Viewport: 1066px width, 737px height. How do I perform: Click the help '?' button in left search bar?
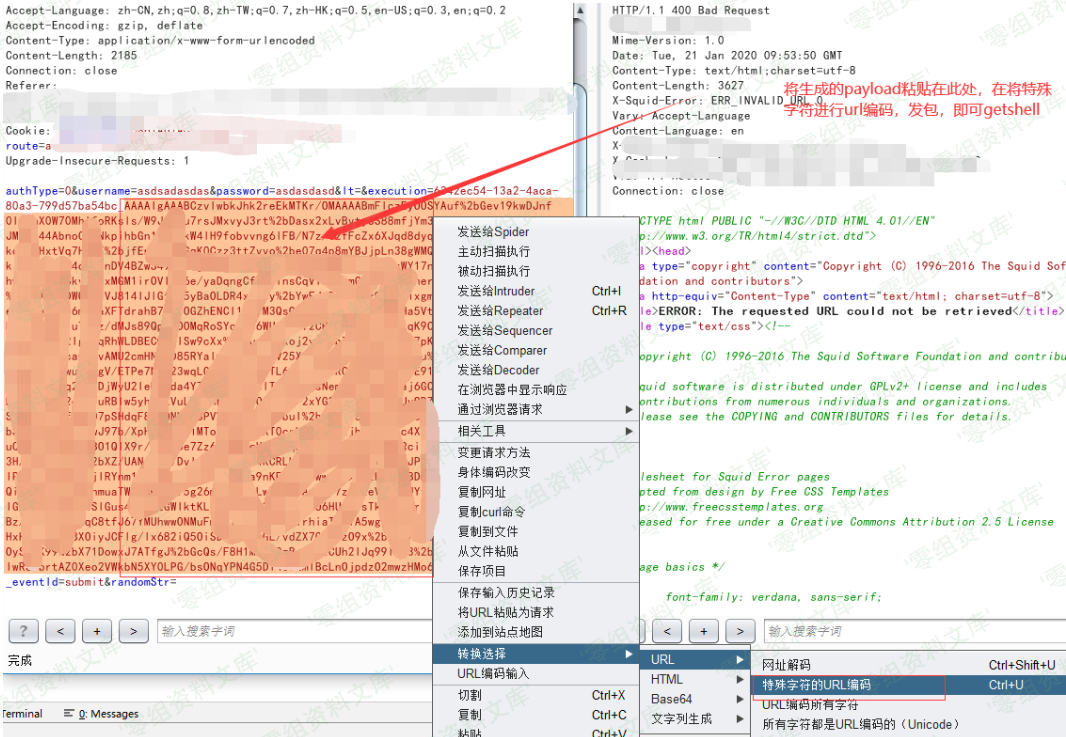point(24,631)
